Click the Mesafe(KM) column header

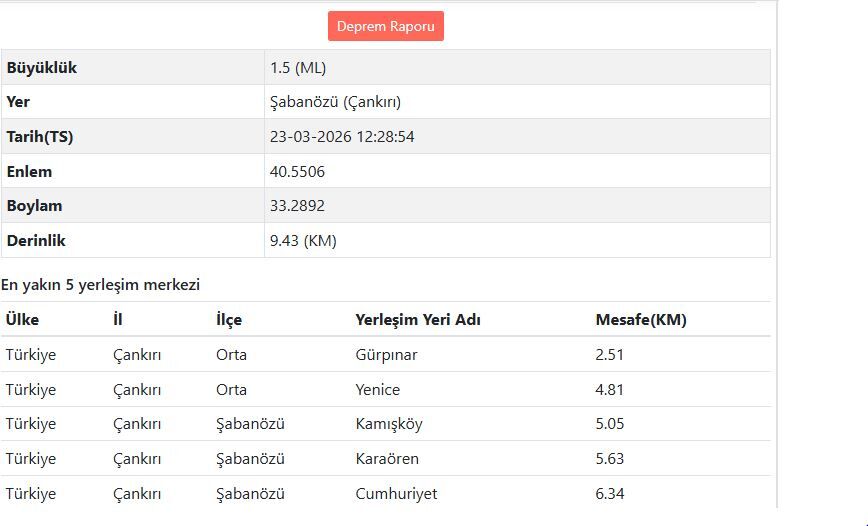tap(641, 320)
